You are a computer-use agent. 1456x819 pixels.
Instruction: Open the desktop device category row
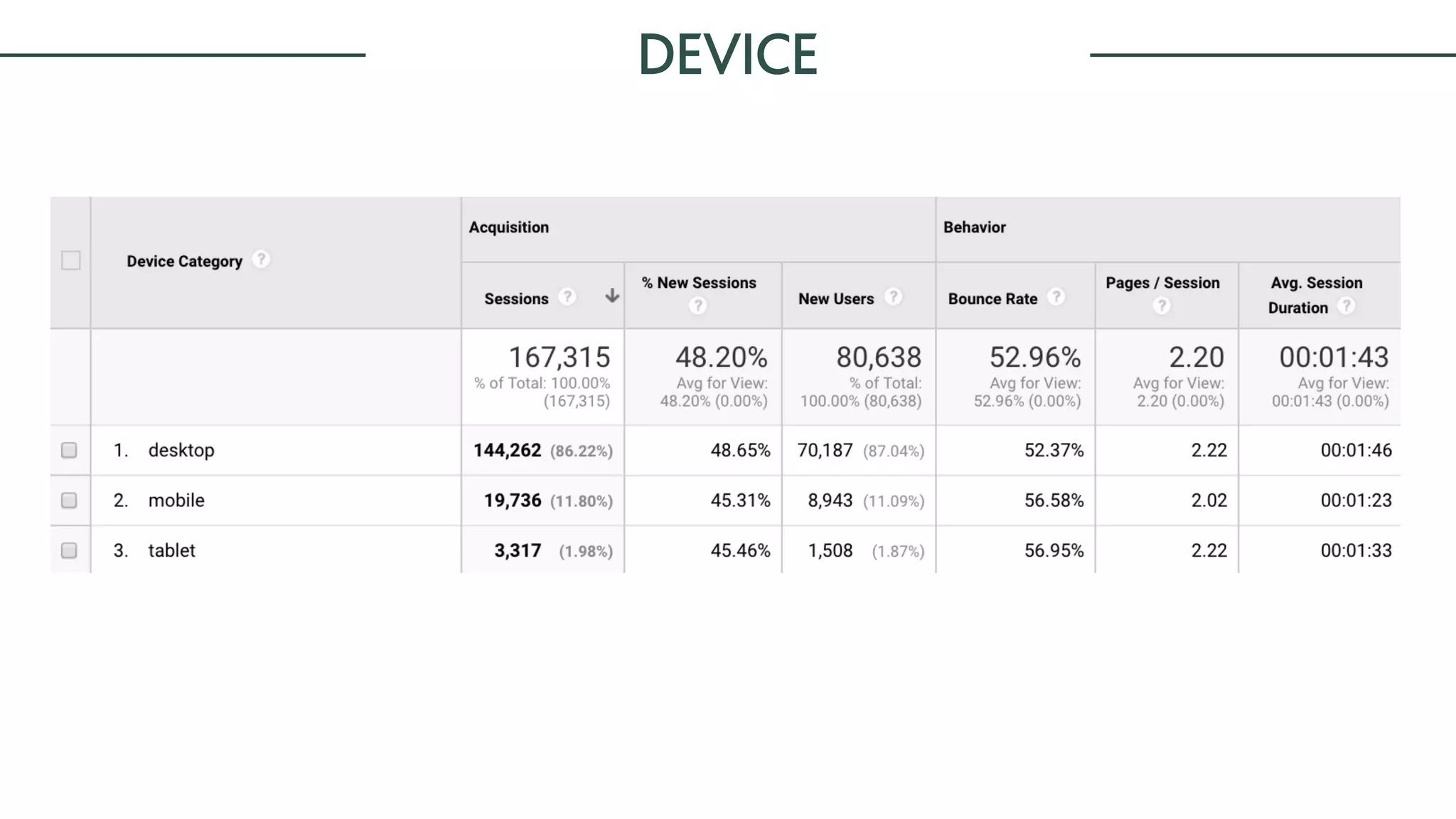(181, 450)
